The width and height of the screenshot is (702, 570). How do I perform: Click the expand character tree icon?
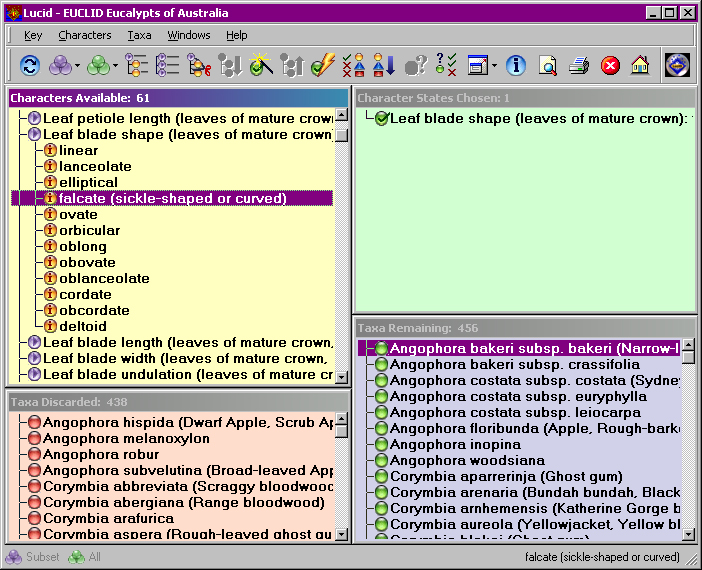(137, 65)
